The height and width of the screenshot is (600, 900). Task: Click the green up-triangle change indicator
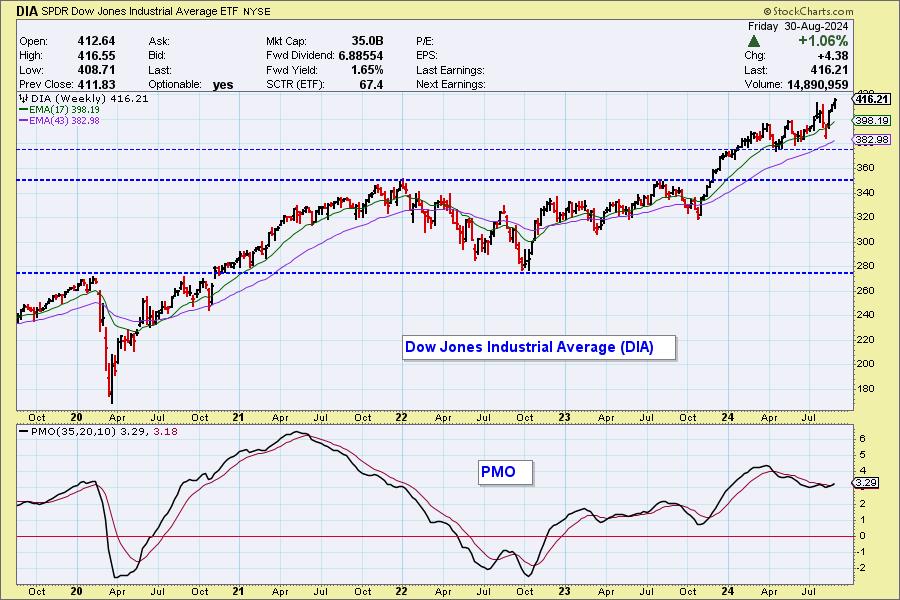[754, 41]
